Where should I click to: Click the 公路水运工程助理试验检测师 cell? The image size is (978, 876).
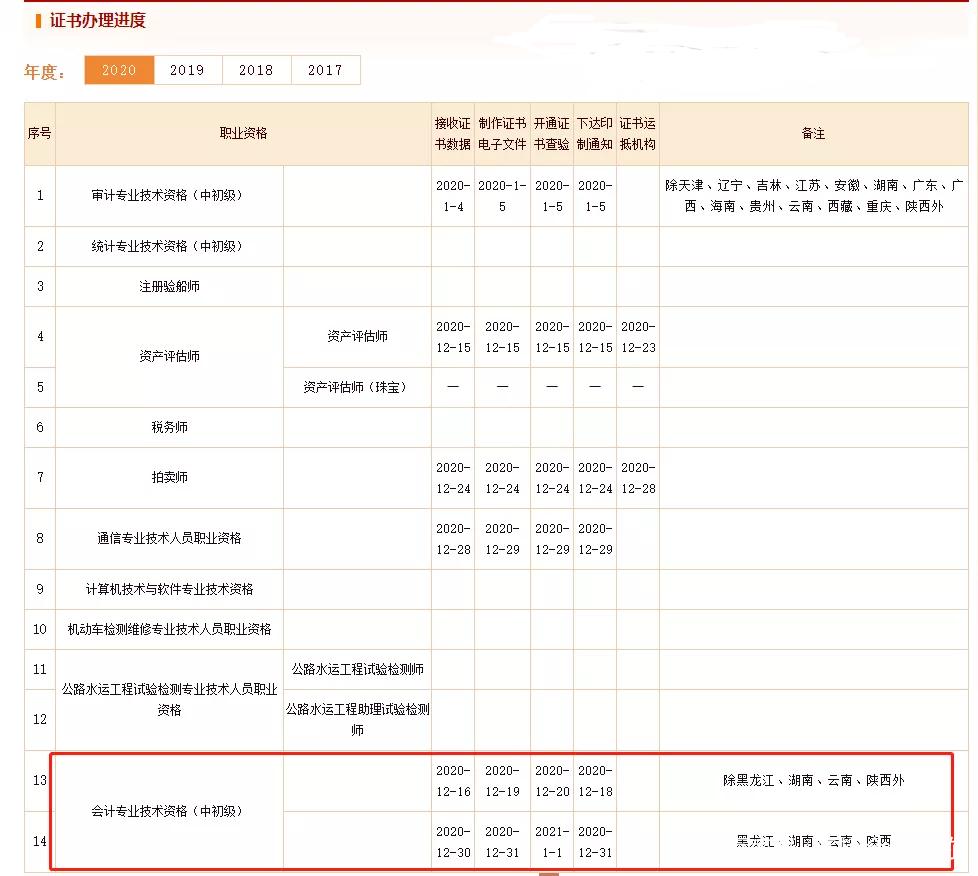(357, 719)
